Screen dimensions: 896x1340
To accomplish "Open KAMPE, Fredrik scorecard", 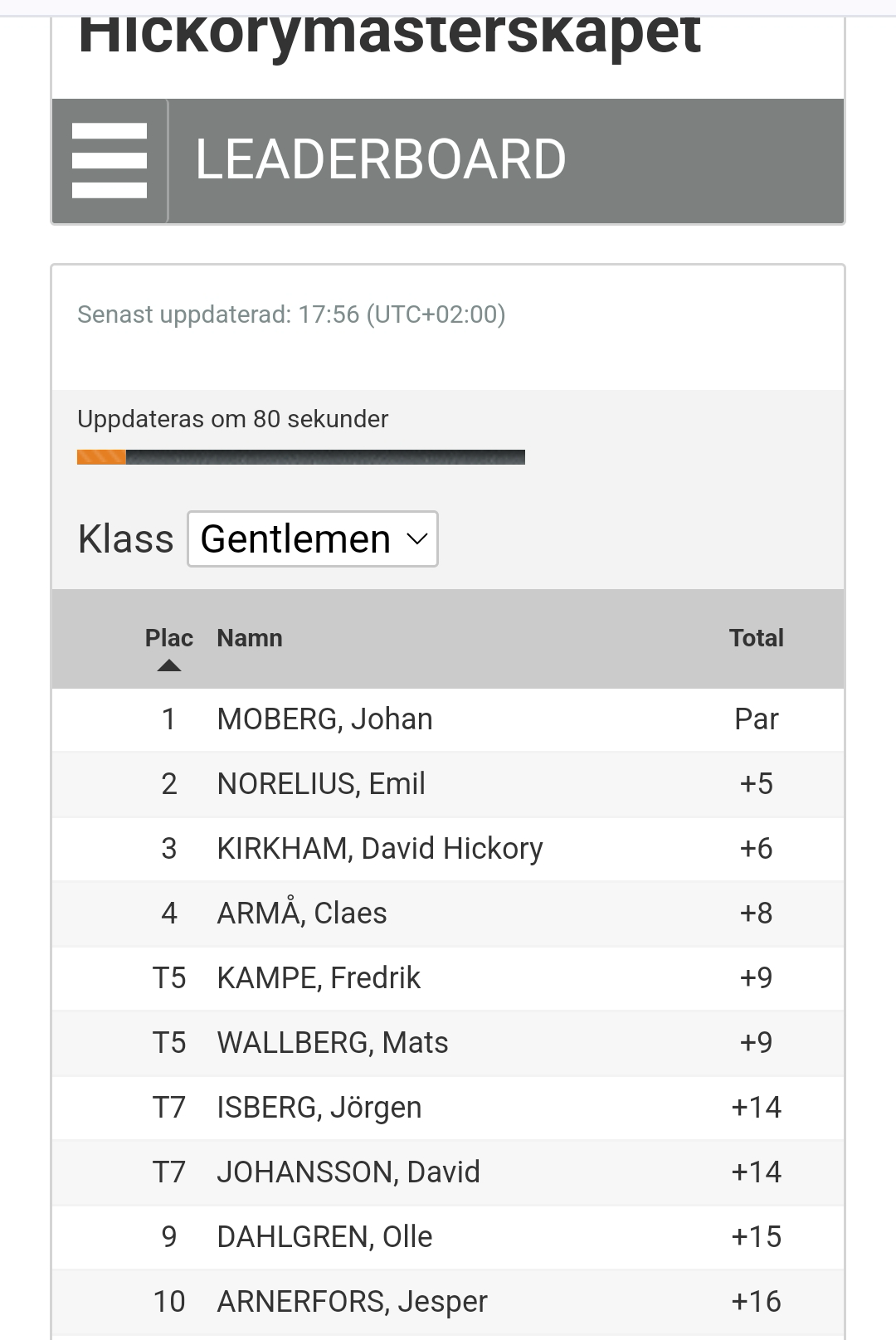I will coord(448,978).
